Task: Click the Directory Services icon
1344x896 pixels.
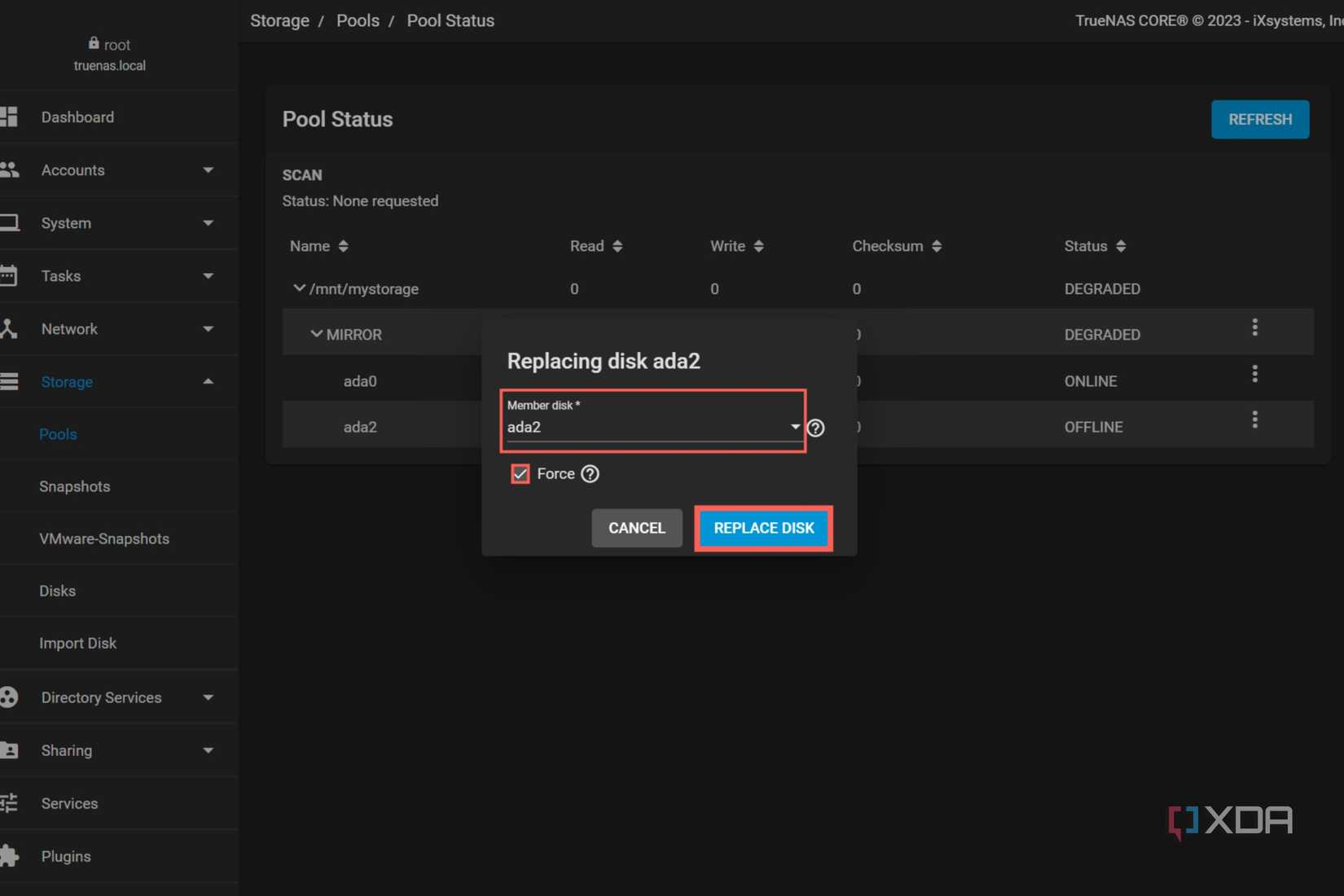Action: click(x=9, y=697)
